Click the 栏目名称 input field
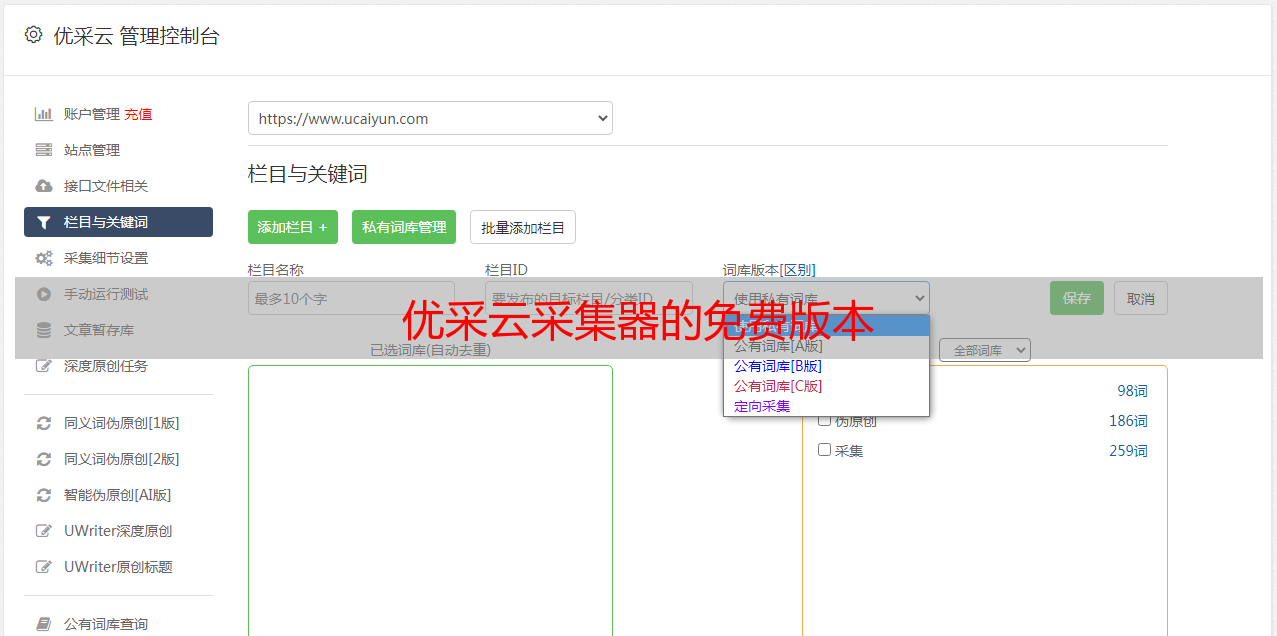This screenshot has height=636, width=1277. (351, 298)
